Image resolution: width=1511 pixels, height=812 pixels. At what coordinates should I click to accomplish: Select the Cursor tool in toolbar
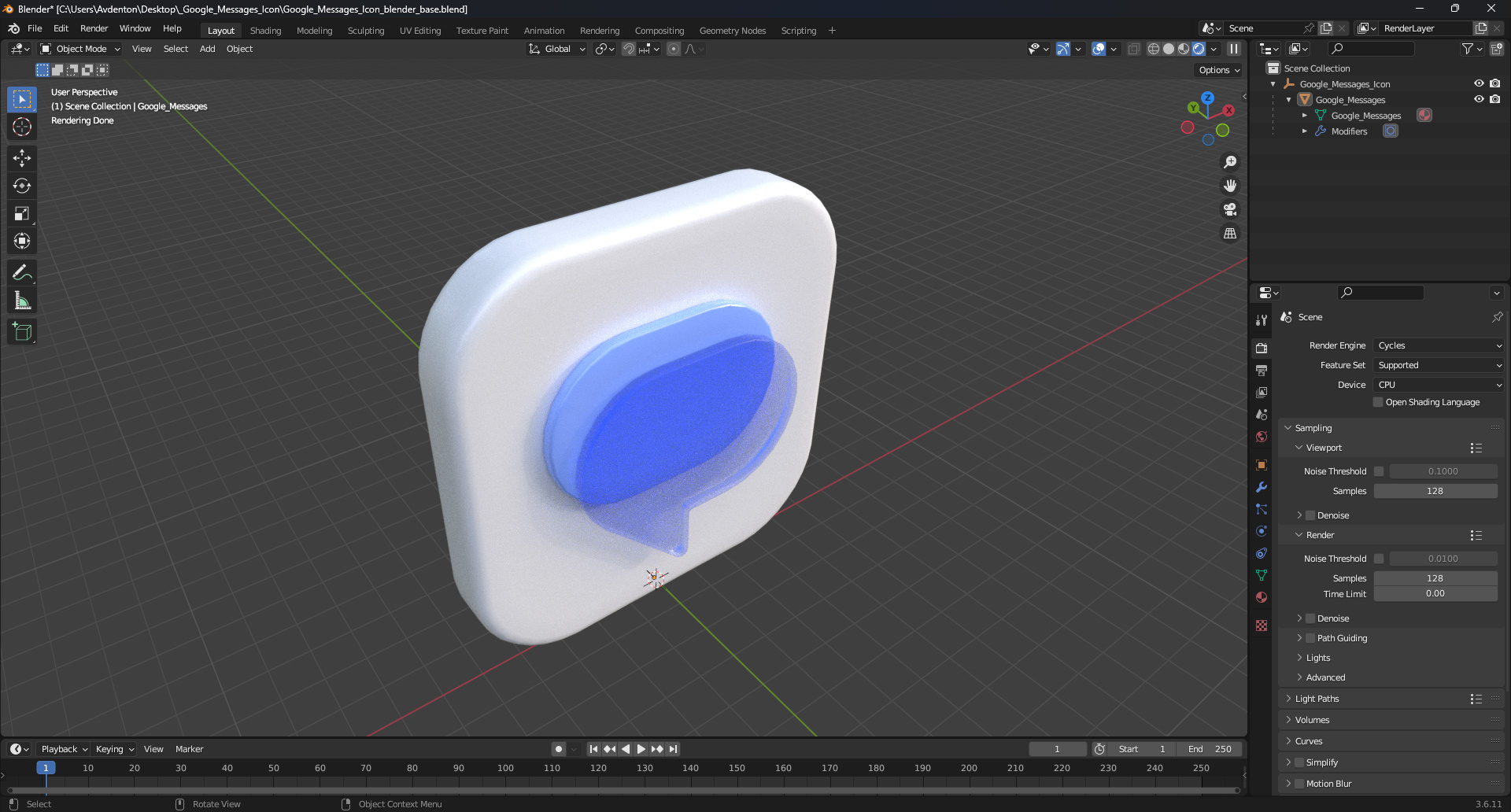click(22, 127)
